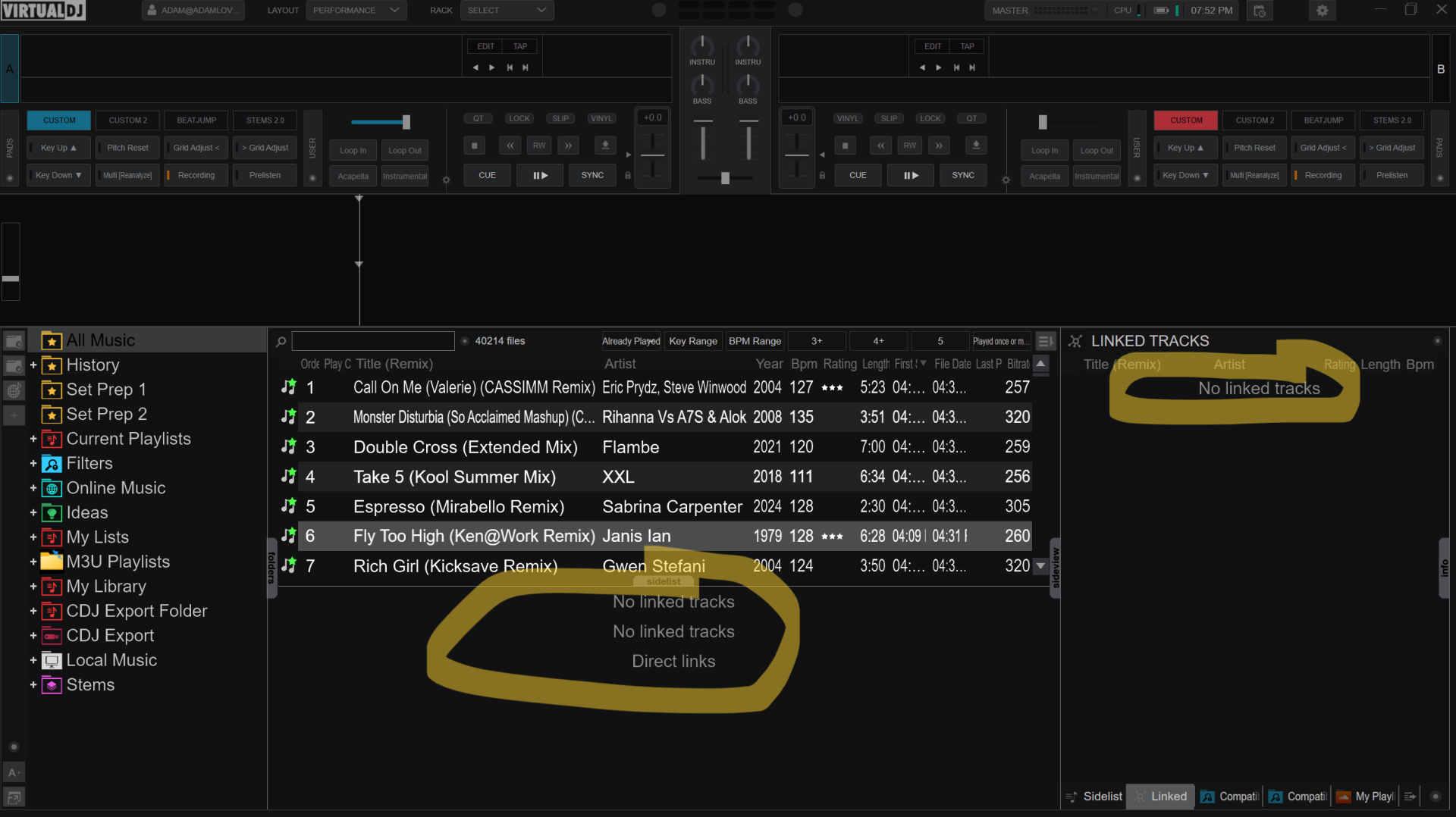
Task: Click deck B play/pause button
Action: [x=911, y=175]
